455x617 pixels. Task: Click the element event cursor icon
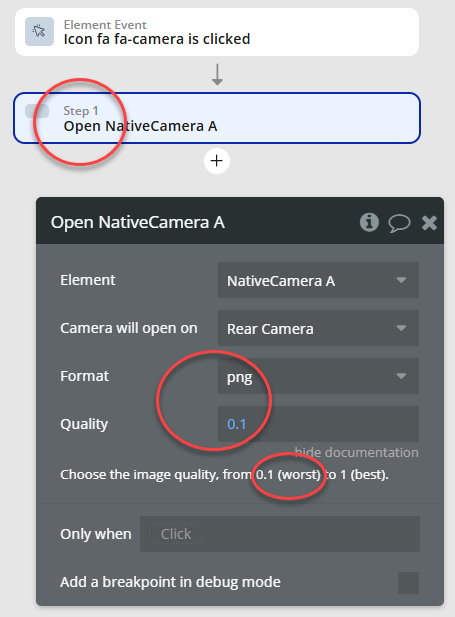(x=39, y=31)
